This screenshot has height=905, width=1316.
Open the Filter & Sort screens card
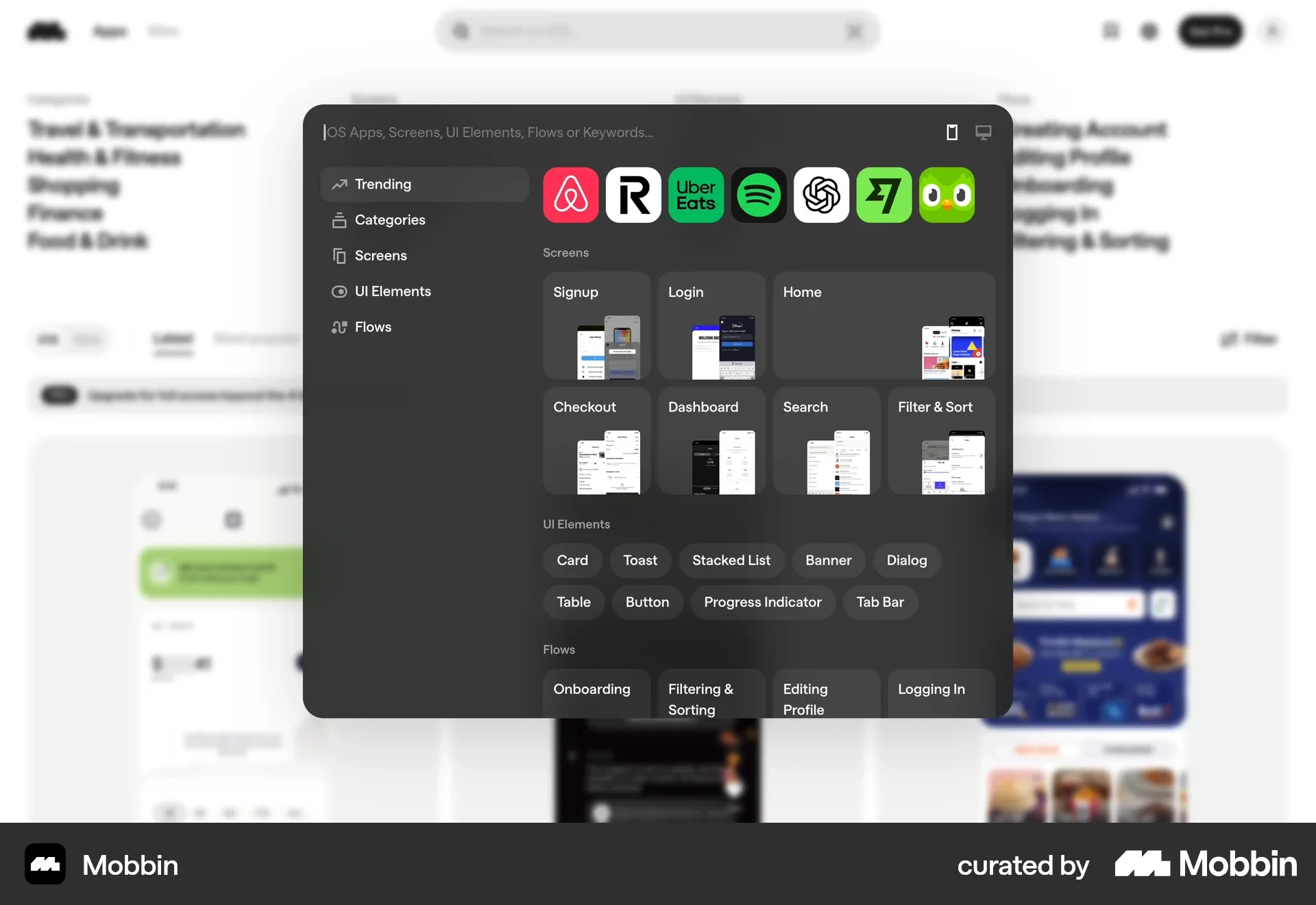941,440
